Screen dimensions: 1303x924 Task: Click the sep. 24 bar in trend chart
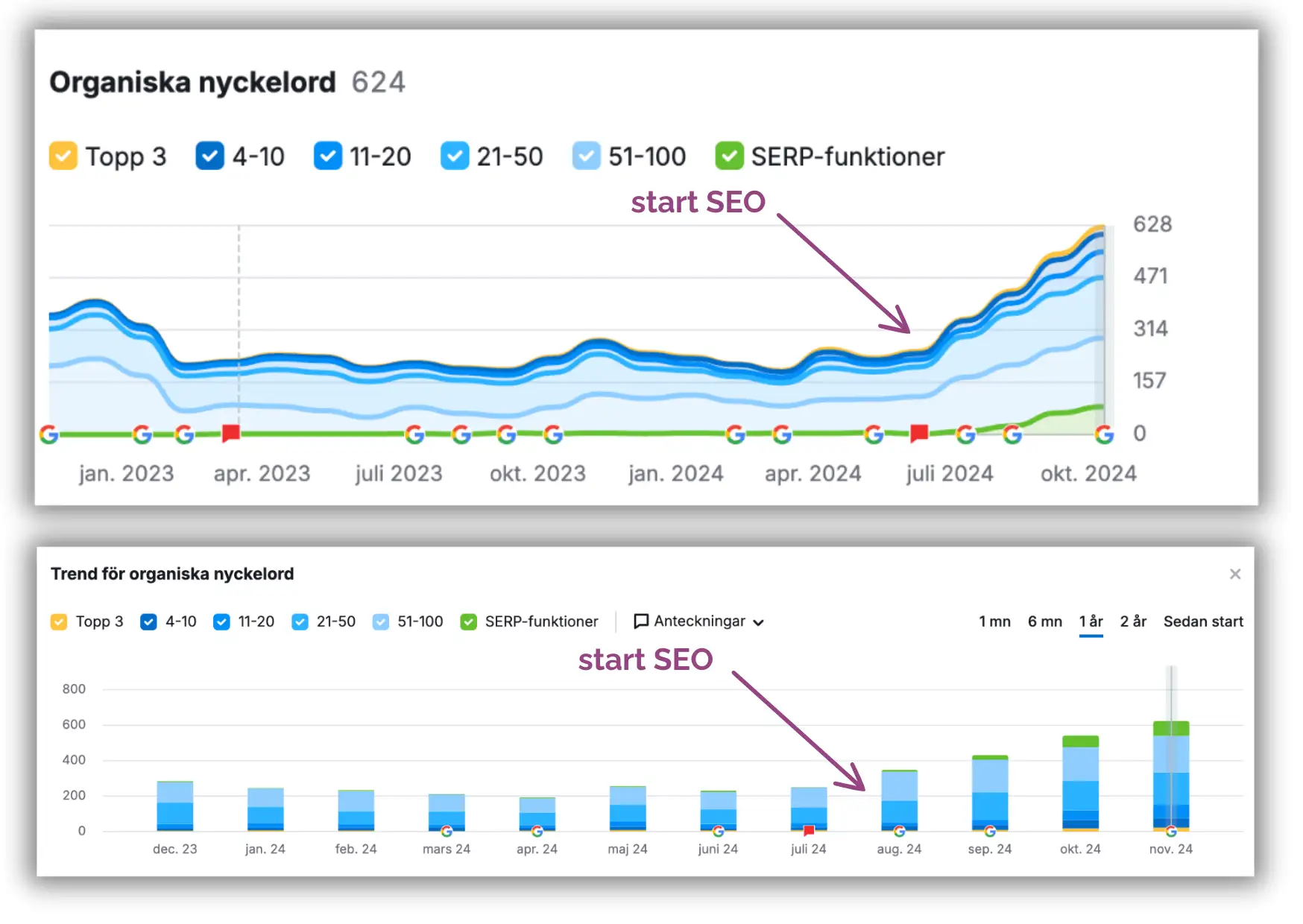pos(990,793)
